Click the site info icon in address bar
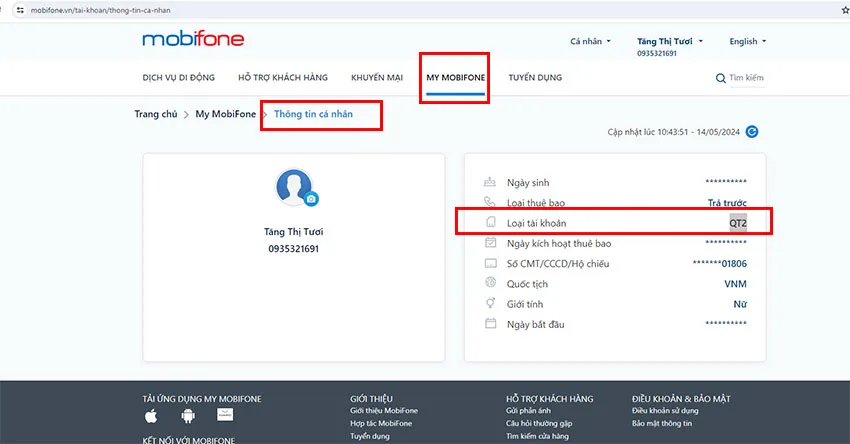 click(x=20, y=10)
